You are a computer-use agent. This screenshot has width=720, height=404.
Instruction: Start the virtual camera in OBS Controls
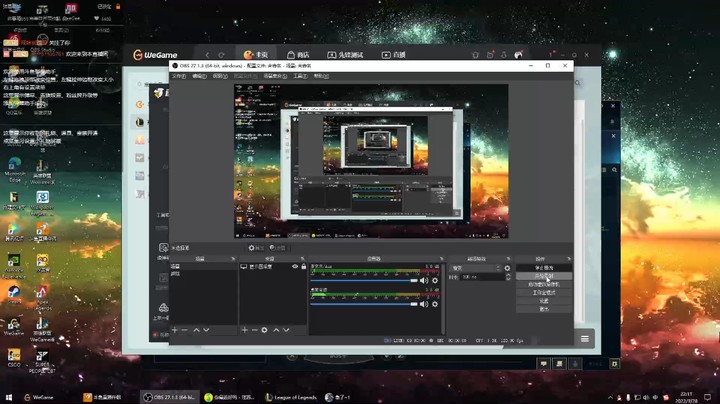(544, 284)
